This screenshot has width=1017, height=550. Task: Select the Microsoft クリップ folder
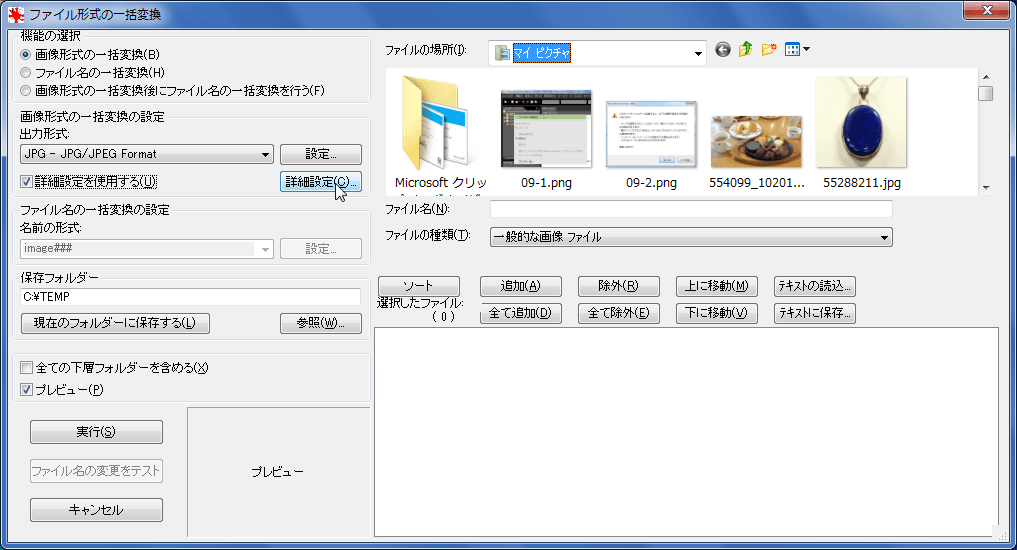(x=440, y=134)
